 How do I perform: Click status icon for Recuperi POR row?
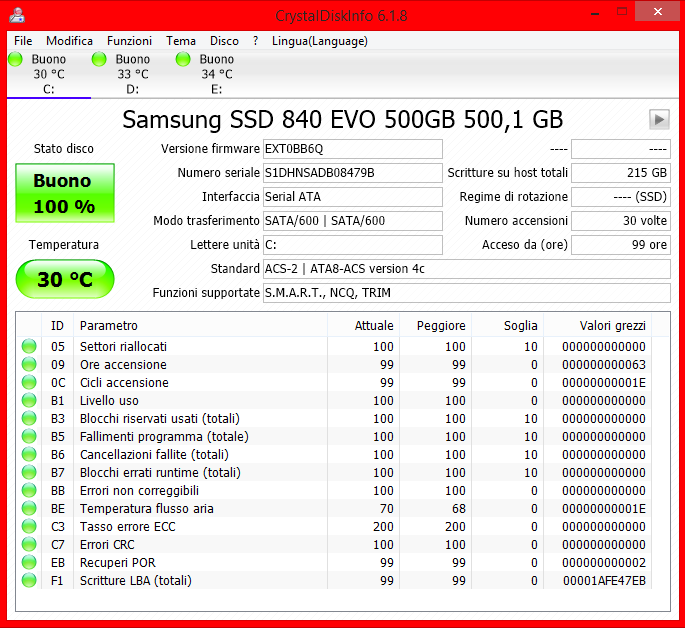tap(29, 562)
